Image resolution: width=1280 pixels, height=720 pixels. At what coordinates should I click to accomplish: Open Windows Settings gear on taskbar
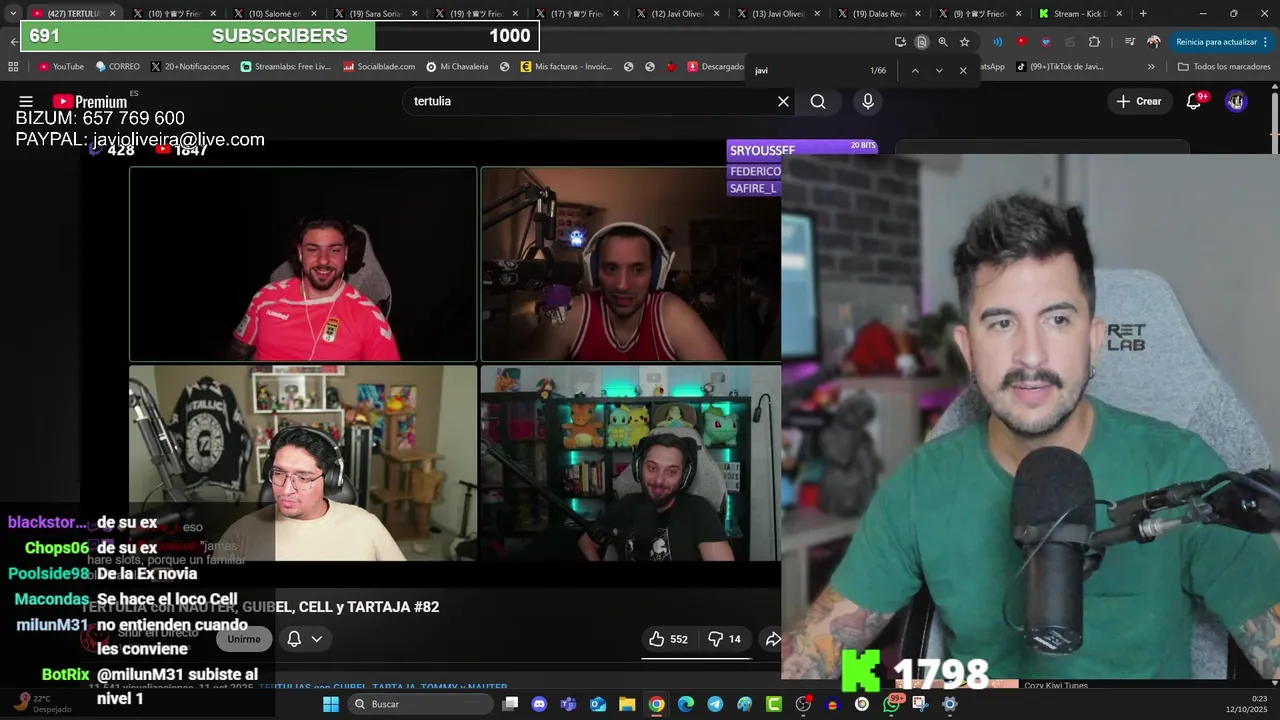click(950, 704)
